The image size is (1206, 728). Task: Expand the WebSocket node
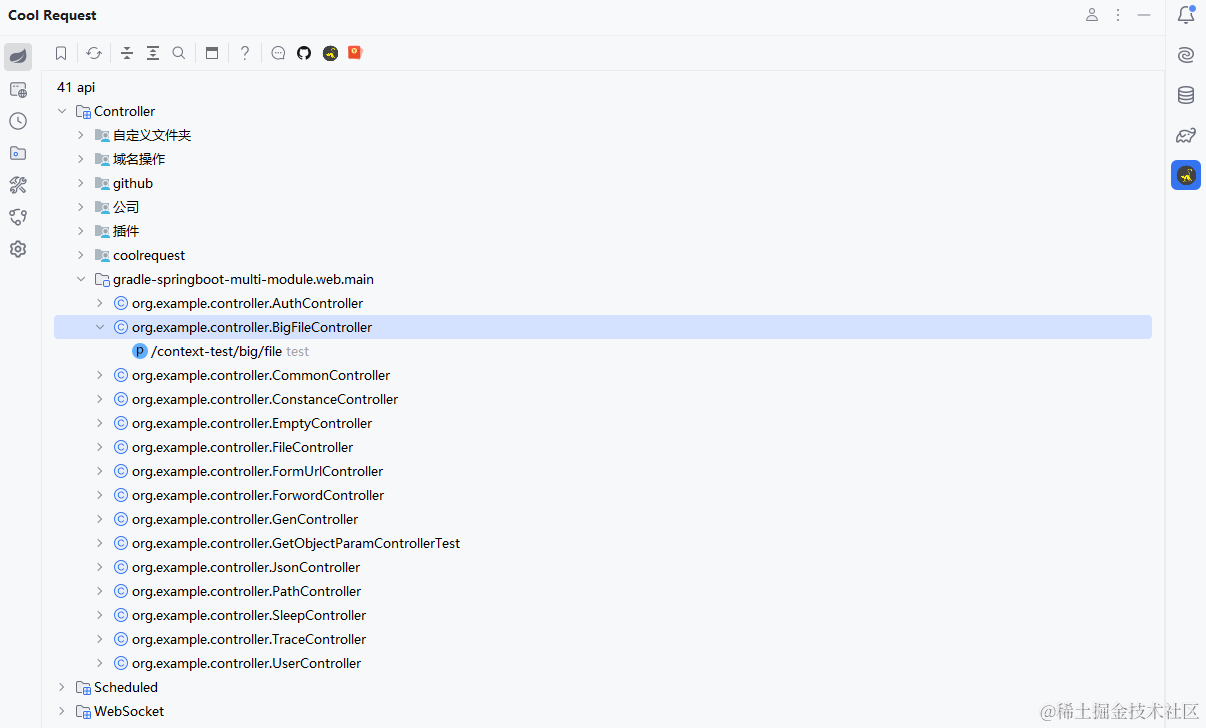(62, 711)
